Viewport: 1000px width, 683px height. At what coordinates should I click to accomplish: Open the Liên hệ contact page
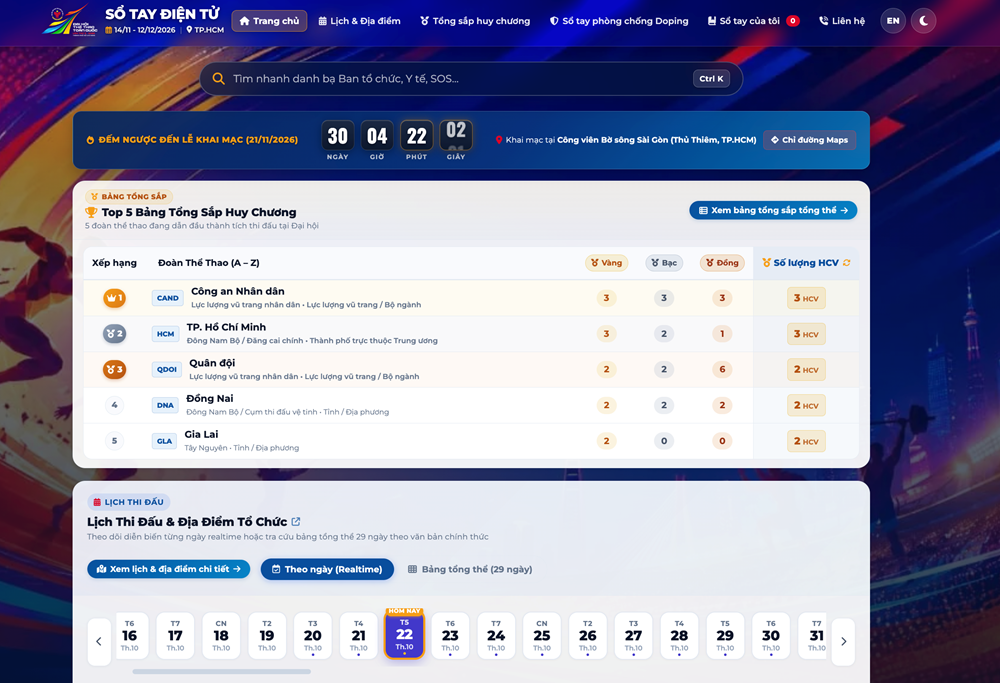[842, 21]
